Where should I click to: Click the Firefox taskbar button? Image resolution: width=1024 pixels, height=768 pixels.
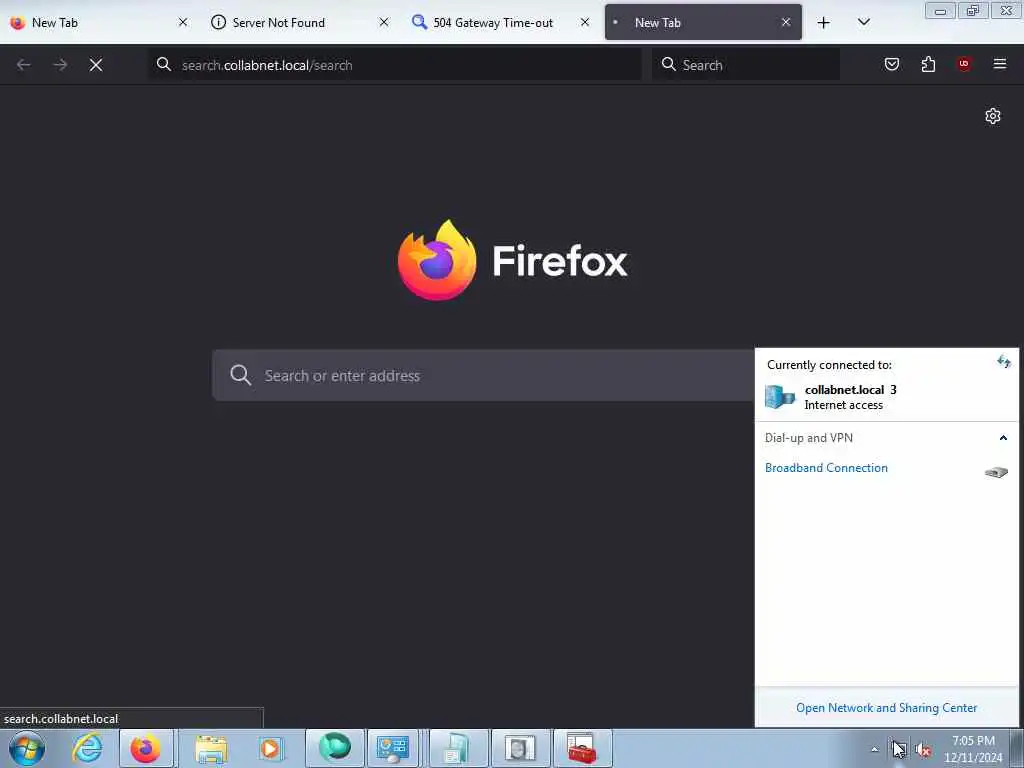146,748
